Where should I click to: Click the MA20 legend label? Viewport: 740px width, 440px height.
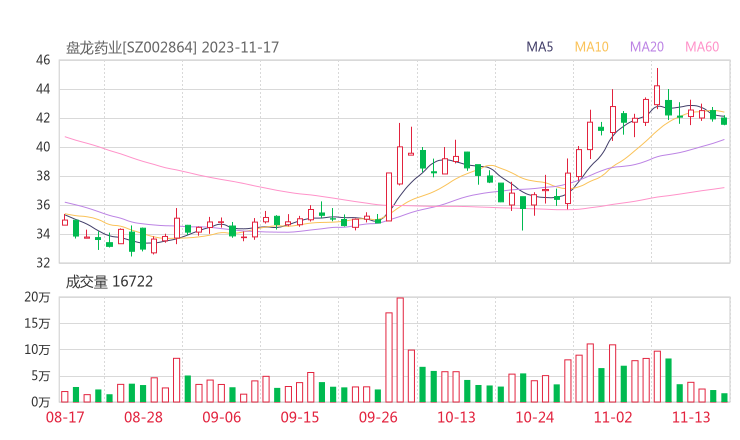[x=647, y=47]
